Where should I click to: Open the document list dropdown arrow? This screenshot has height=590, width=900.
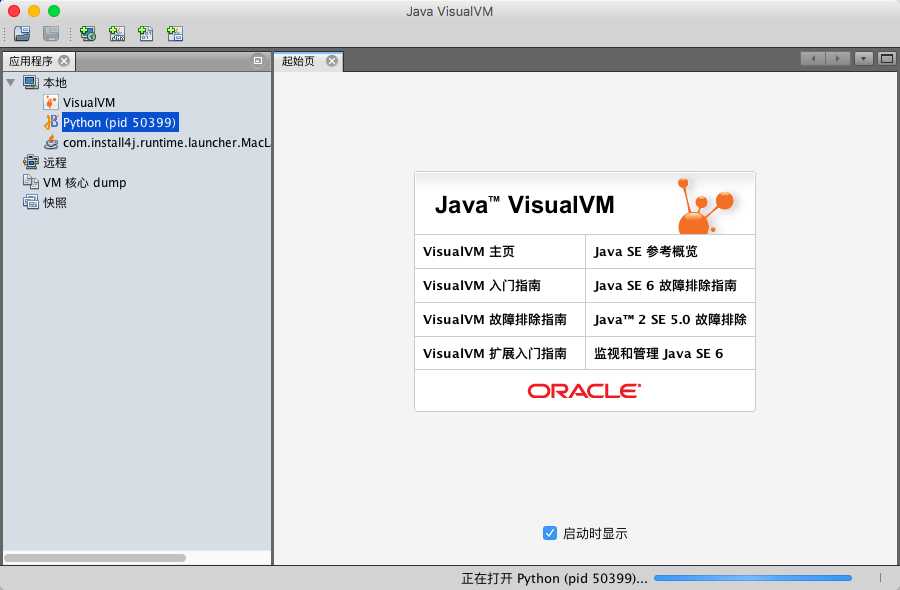click(x=863, y=59)
